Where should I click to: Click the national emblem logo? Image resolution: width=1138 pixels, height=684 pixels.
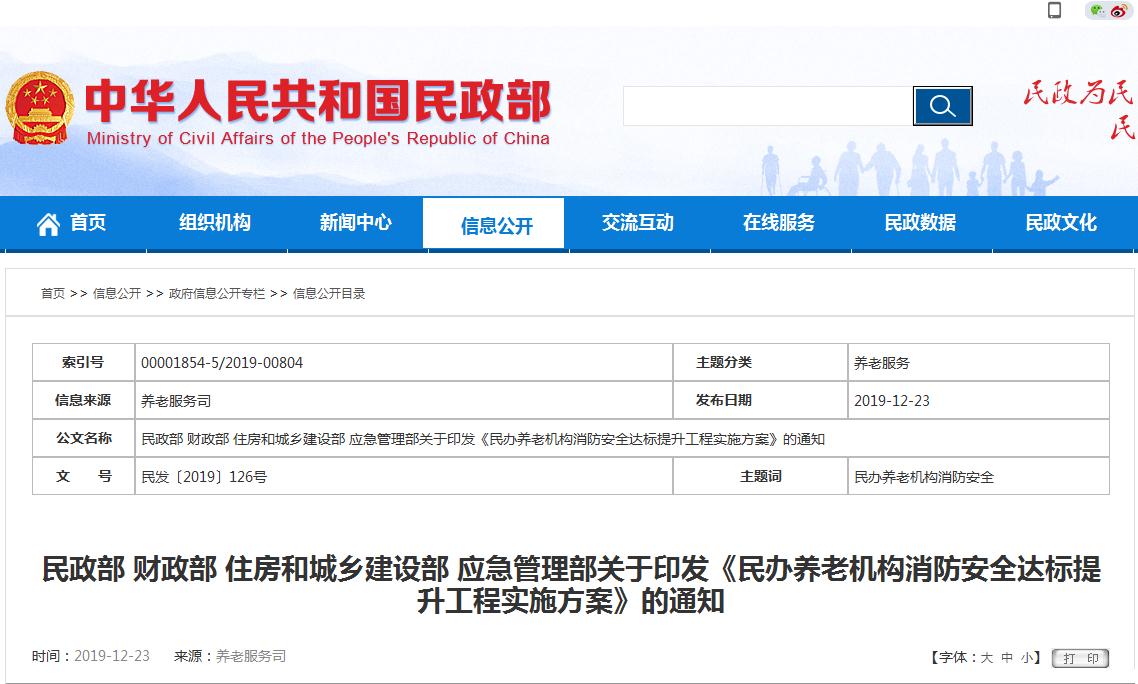click(39, 107)
